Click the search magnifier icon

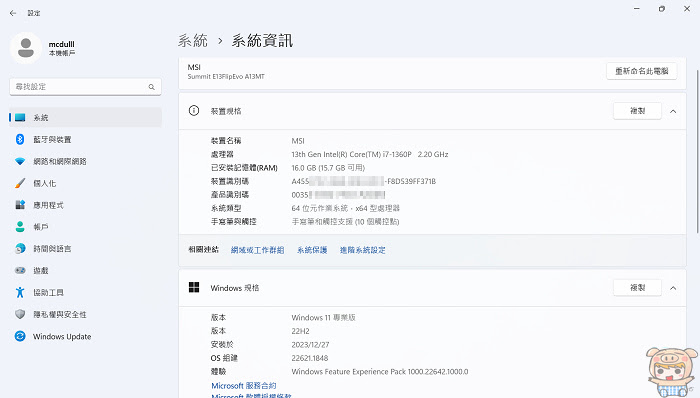pyautogui.click(x=151, y=87)
